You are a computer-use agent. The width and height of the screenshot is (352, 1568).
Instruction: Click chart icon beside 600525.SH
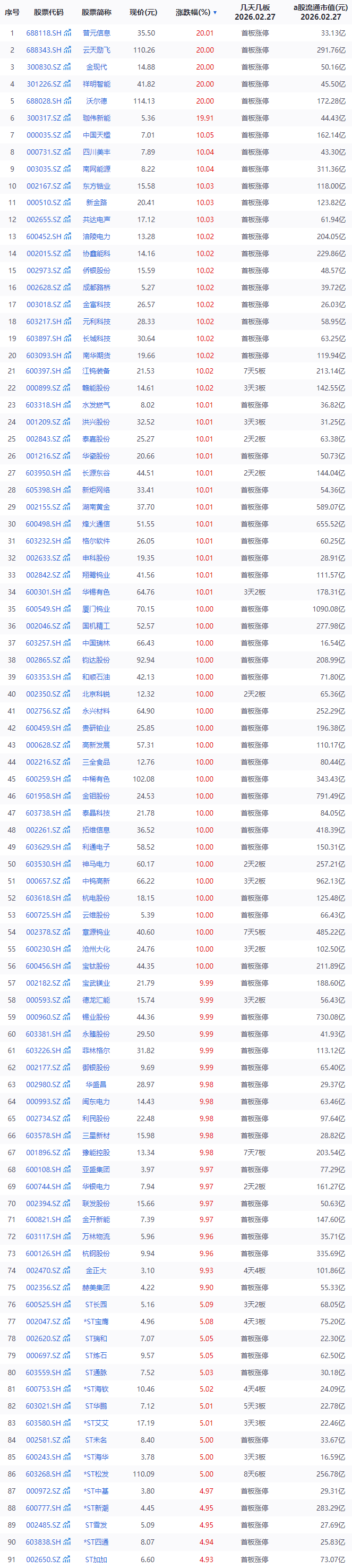67,1304
